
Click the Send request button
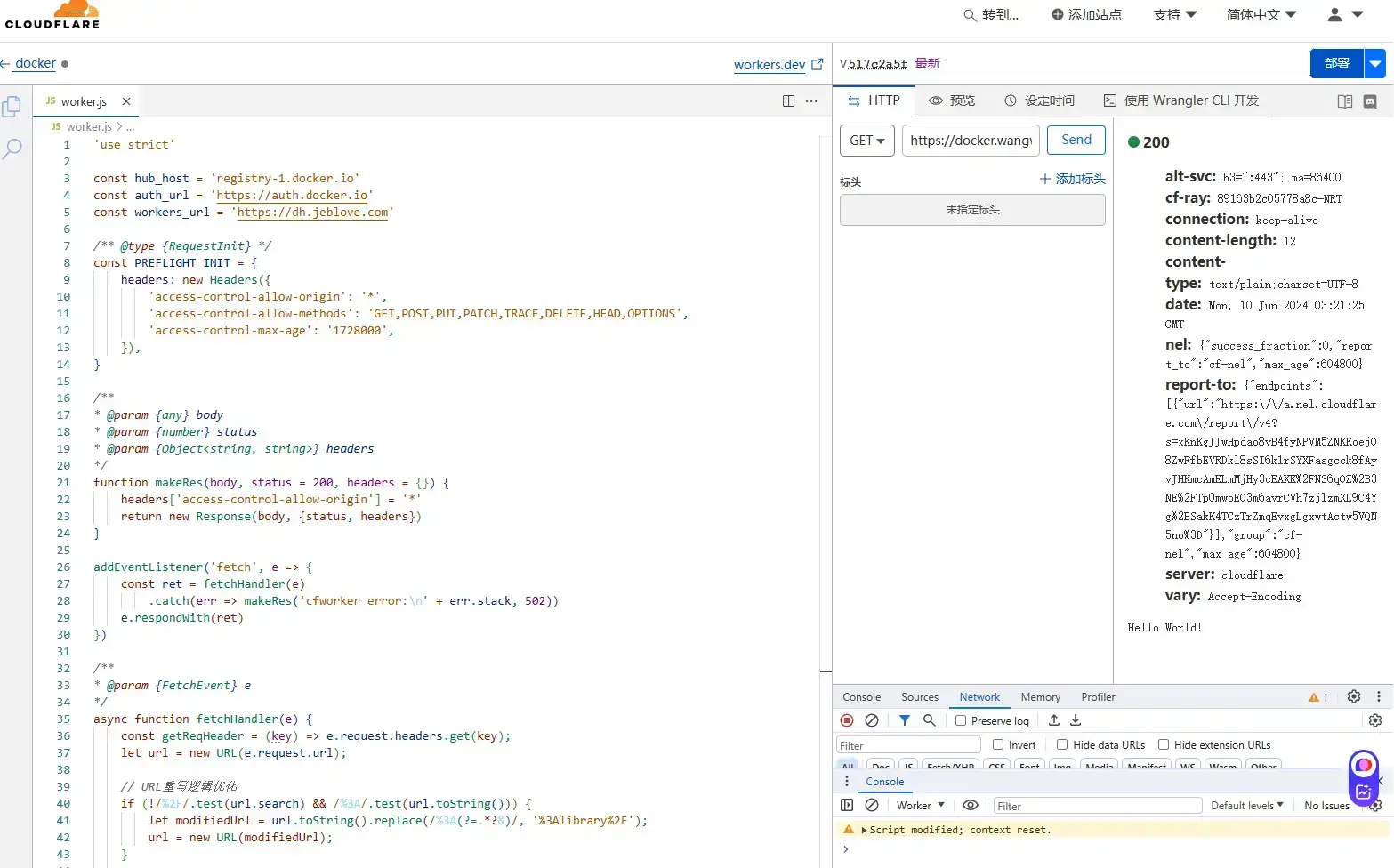[1076, 140]
